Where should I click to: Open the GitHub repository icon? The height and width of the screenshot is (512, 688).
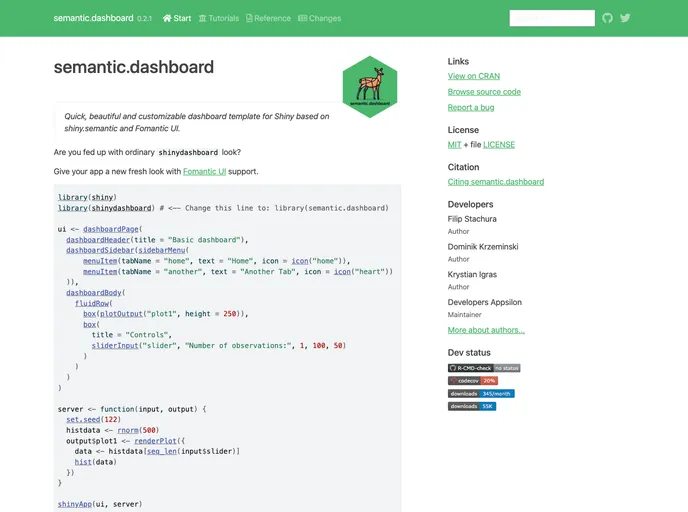[607, 18]
